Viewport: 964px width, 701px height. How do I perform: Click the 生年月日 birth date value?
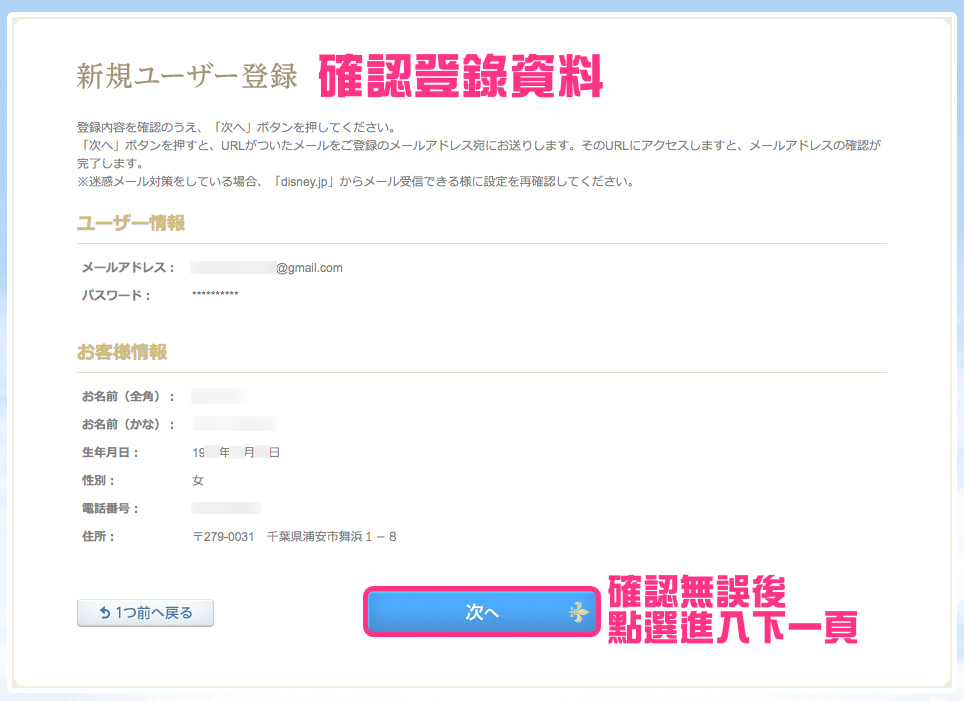pyautogui.click(x=236, y=453)
